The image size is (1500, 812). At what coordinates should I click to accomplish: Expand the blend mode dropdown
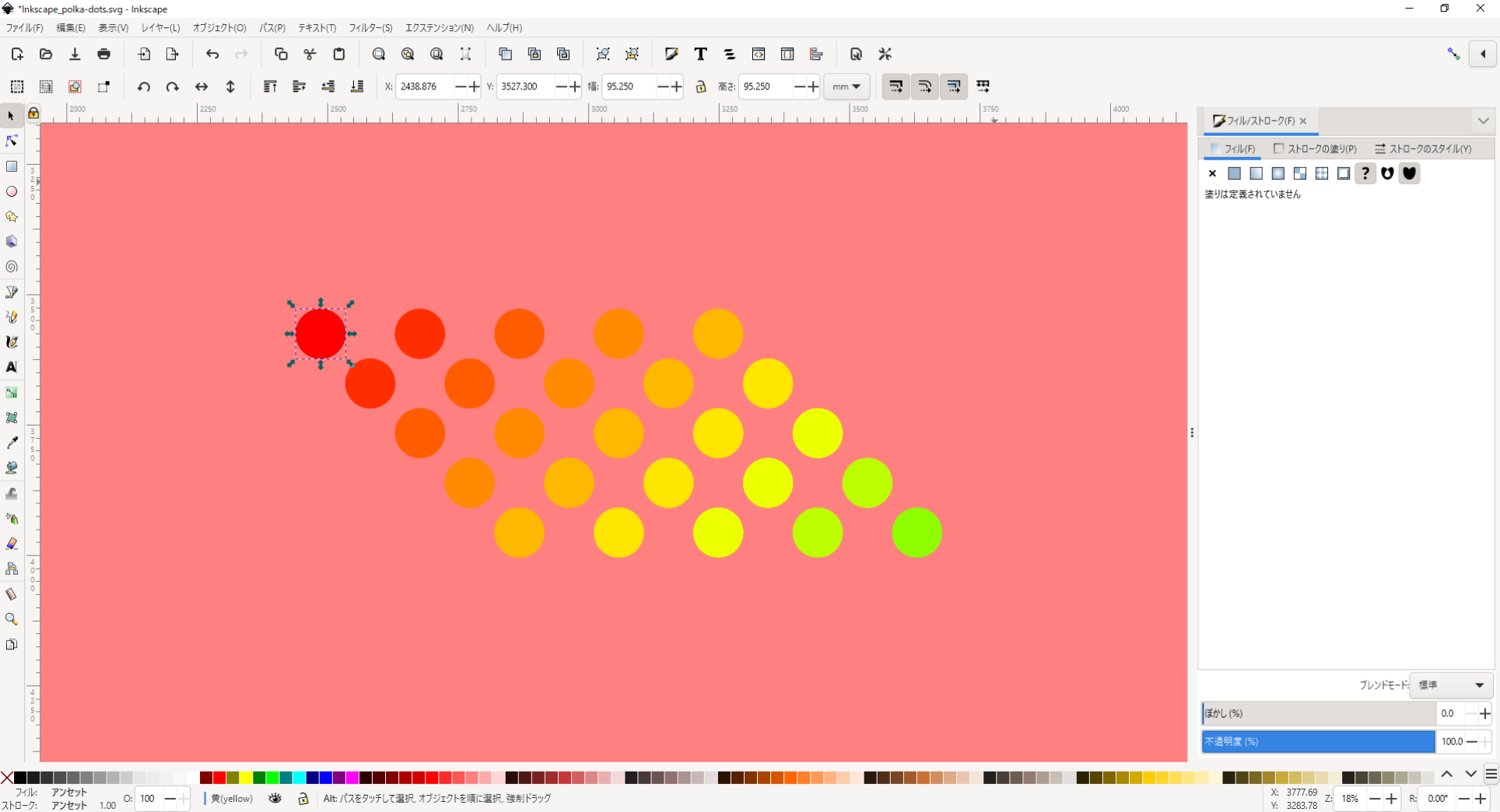1450,685
